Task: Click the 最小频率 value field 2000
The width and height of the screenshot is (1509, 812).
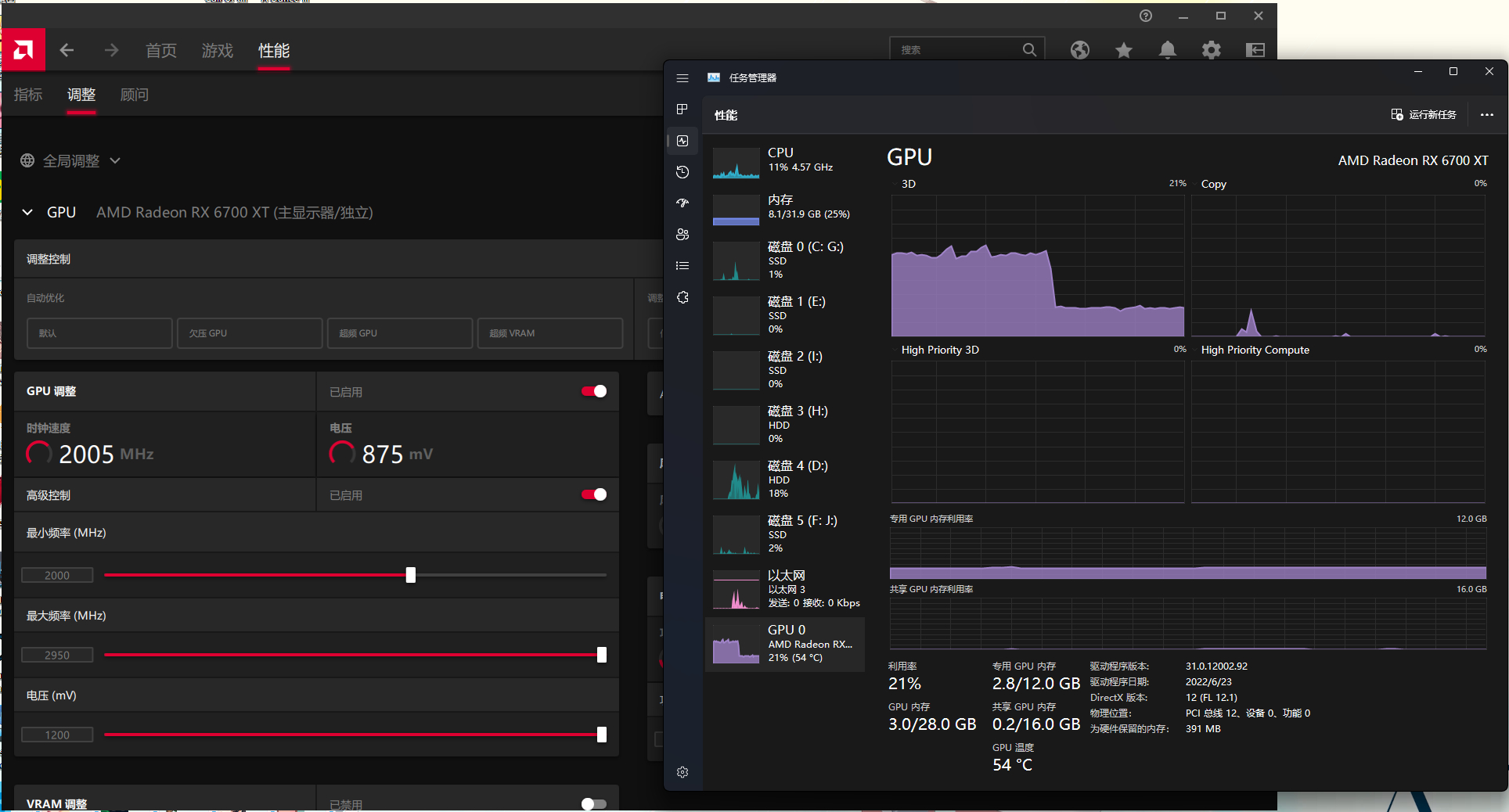Action: pos(57,575)
